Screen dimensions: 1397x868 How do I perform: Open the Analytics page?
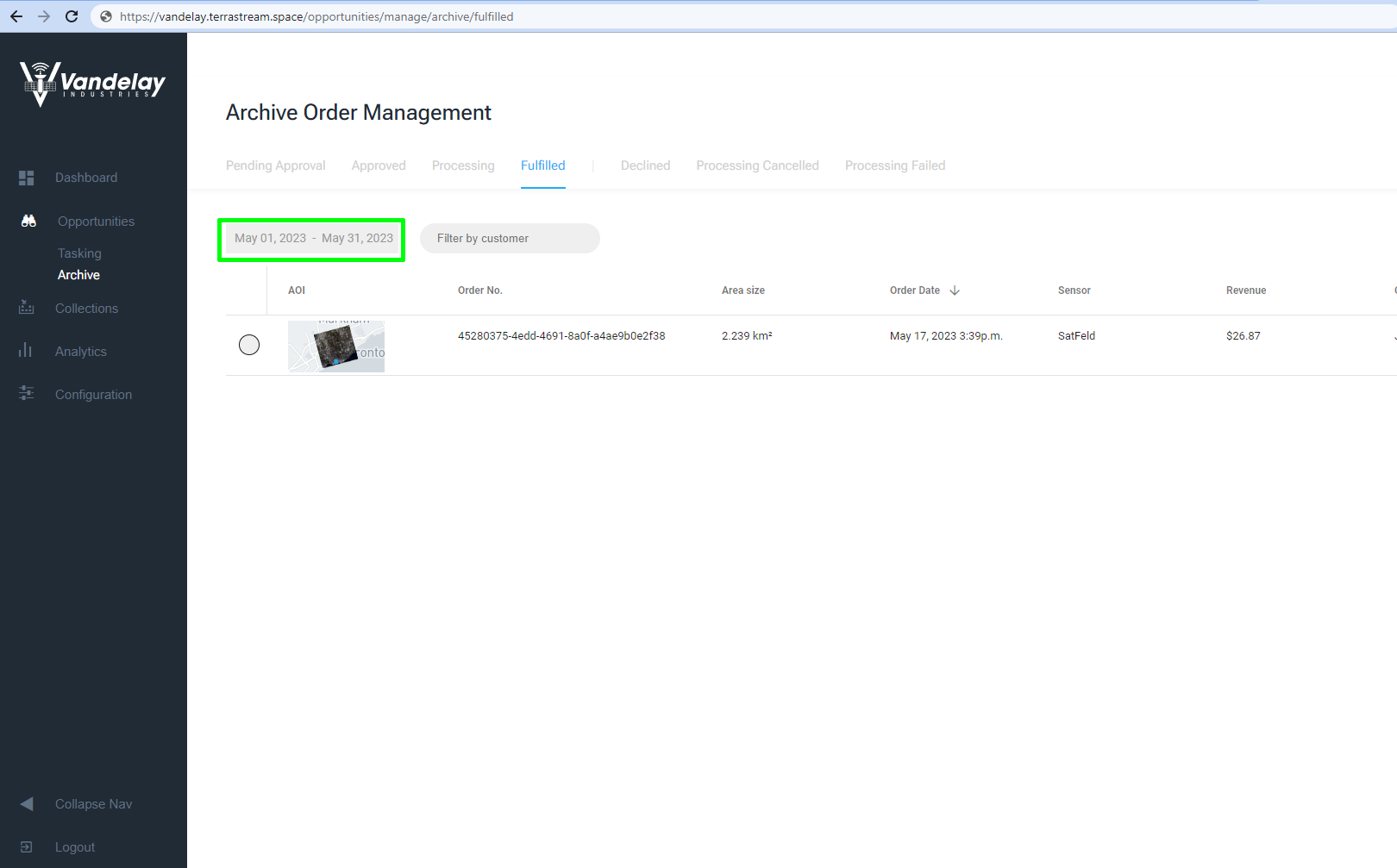tap(81, 352)
